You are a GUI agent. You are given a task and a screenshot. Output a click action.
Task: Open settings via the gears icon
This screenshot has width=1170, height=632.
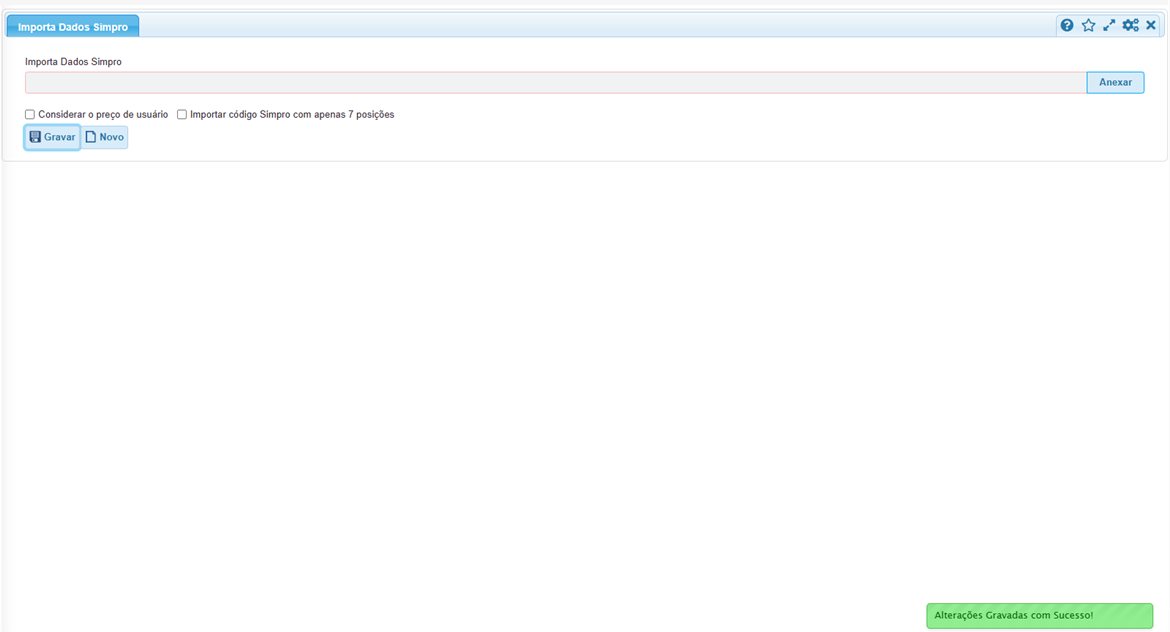(x=1130, y=26)
